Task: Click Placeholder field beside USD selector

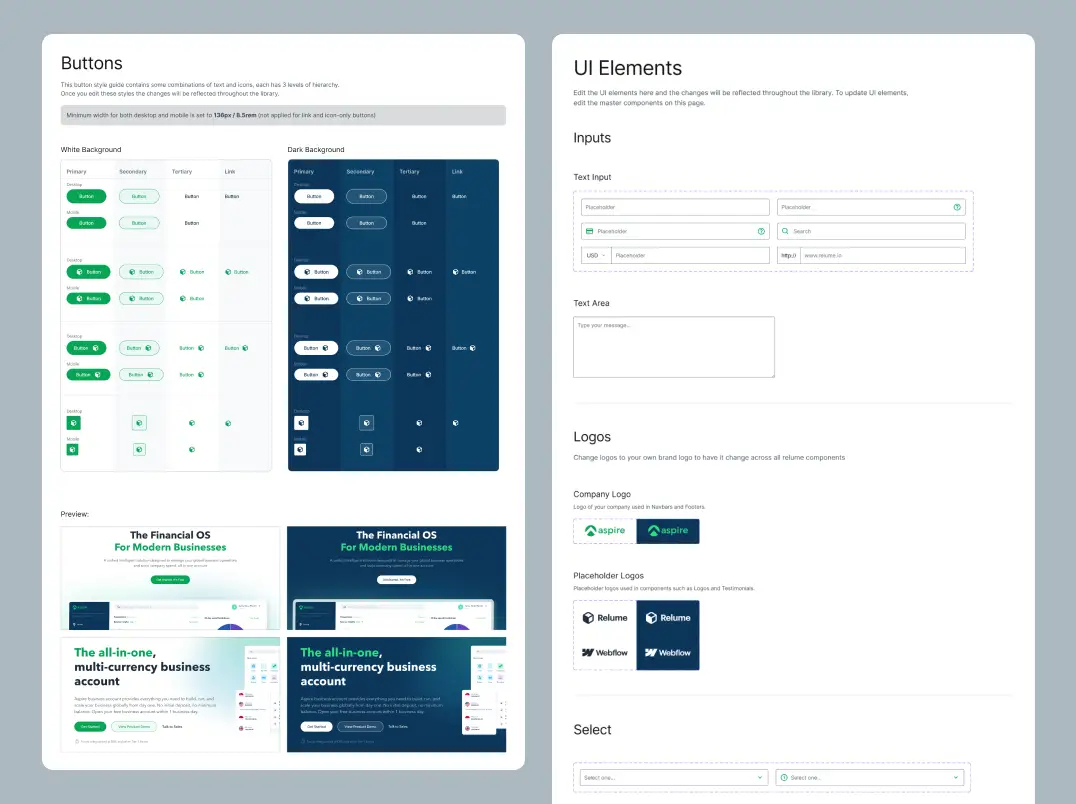Action: tap(690, 255)
